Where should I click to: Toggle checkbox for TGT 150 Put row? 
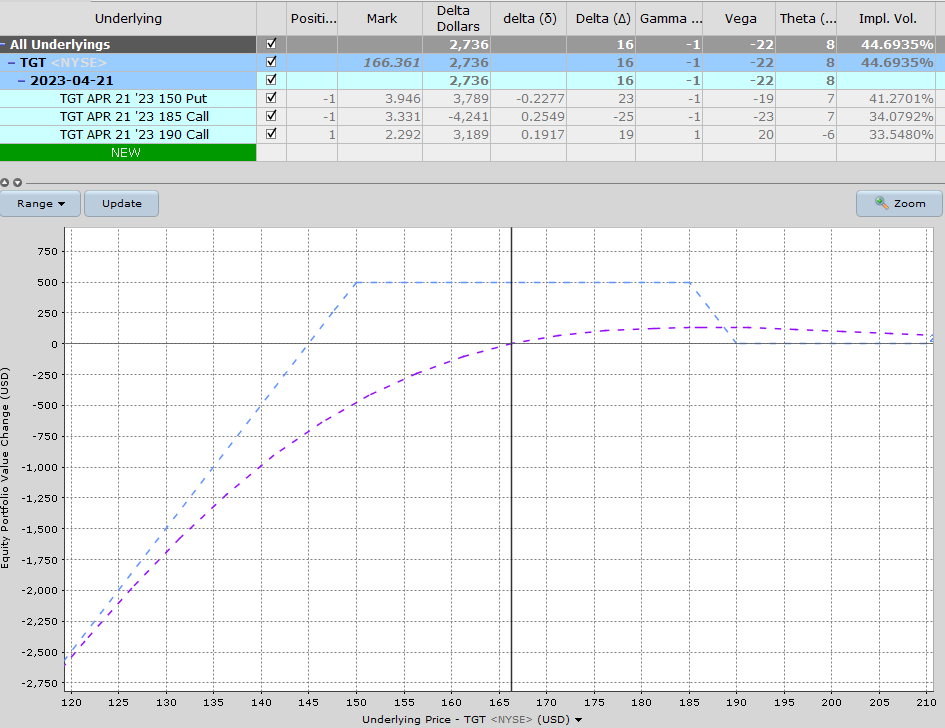[x=271, y=98]
